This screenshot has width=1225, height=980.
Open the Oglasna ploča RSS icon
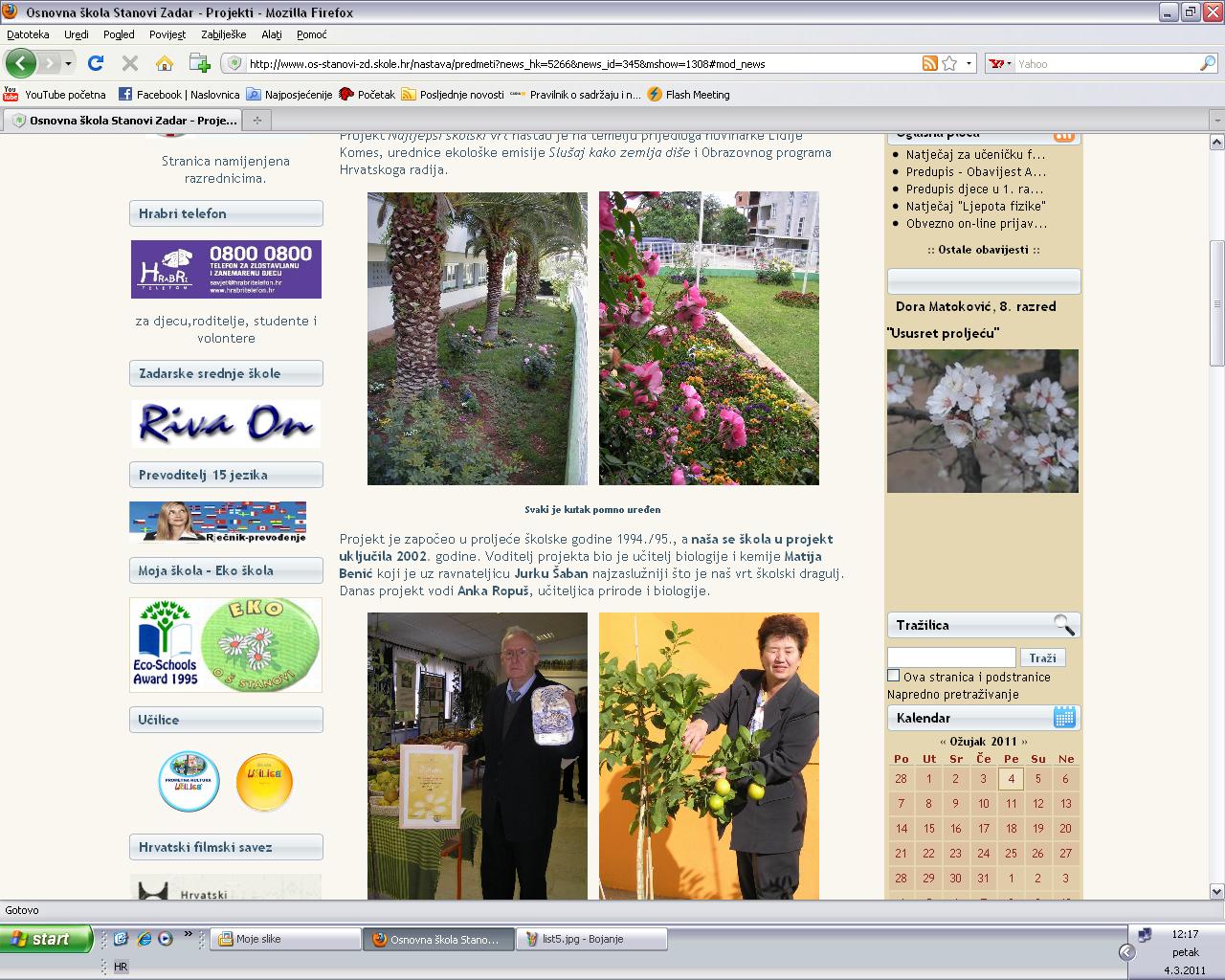click(1062, 137)
